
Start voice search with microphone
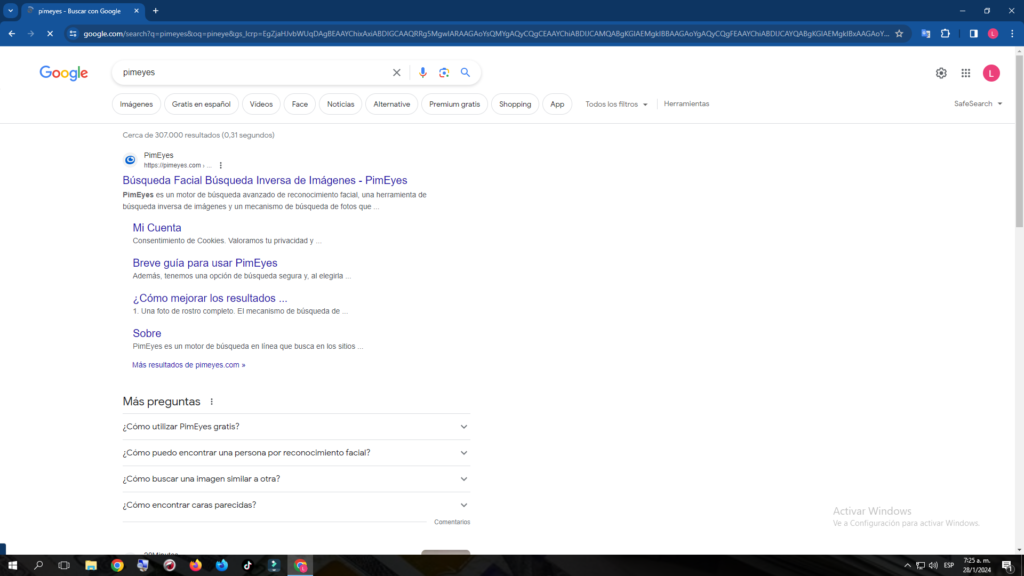click(x=423, y=72)
